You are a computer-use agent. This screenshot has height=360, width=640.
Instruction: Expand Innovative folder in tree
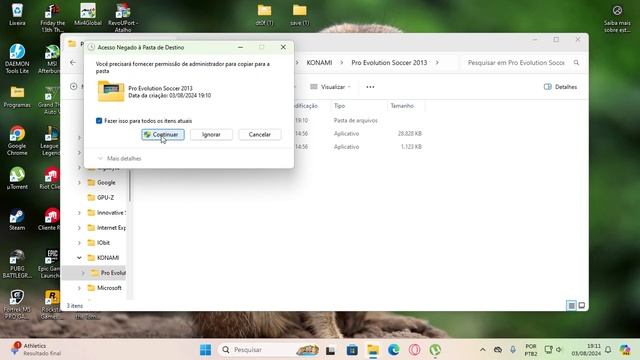click(79, 213)
